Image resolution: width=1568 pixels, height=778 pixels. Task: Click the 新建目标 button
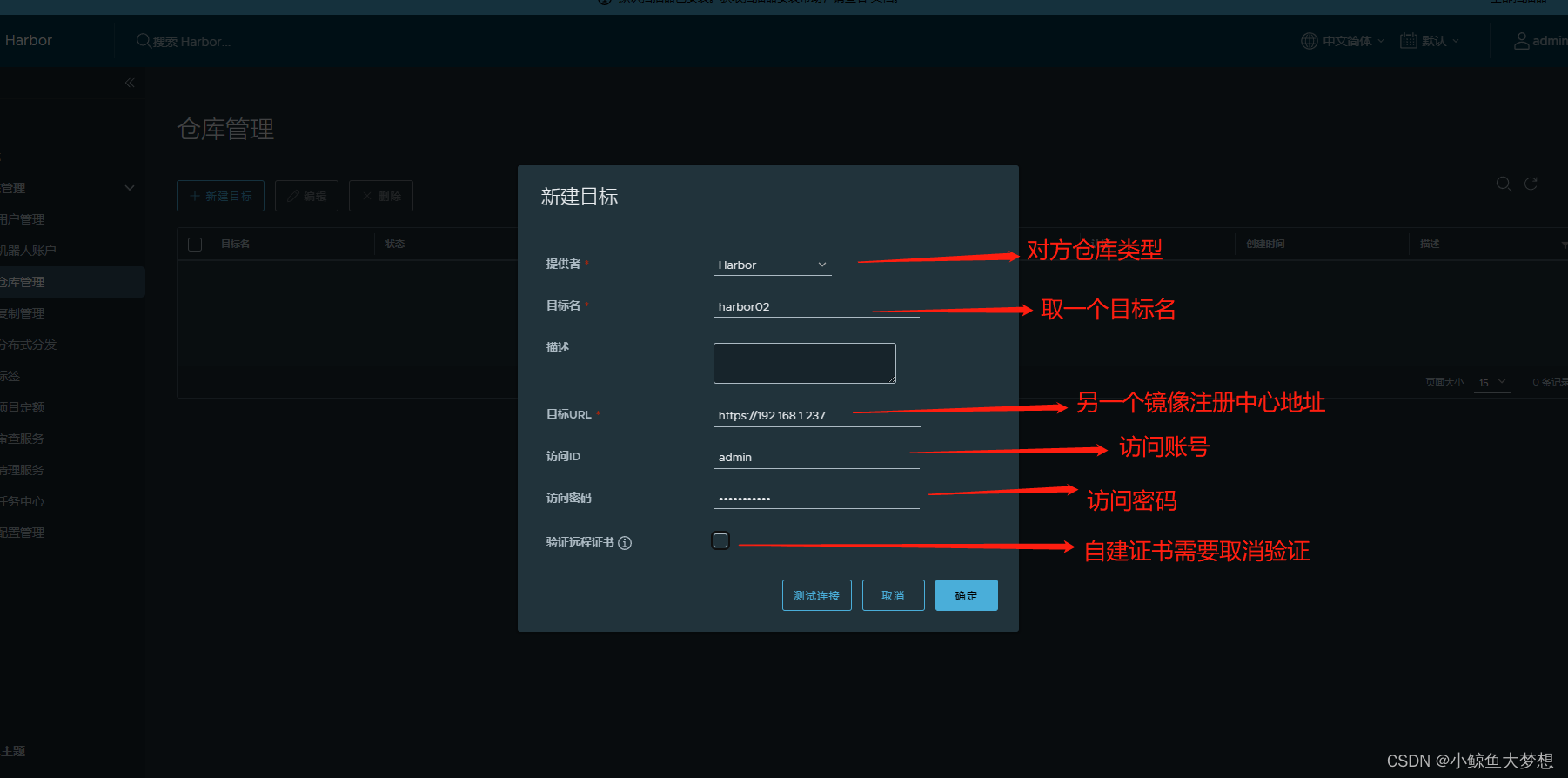click(222, 196)
